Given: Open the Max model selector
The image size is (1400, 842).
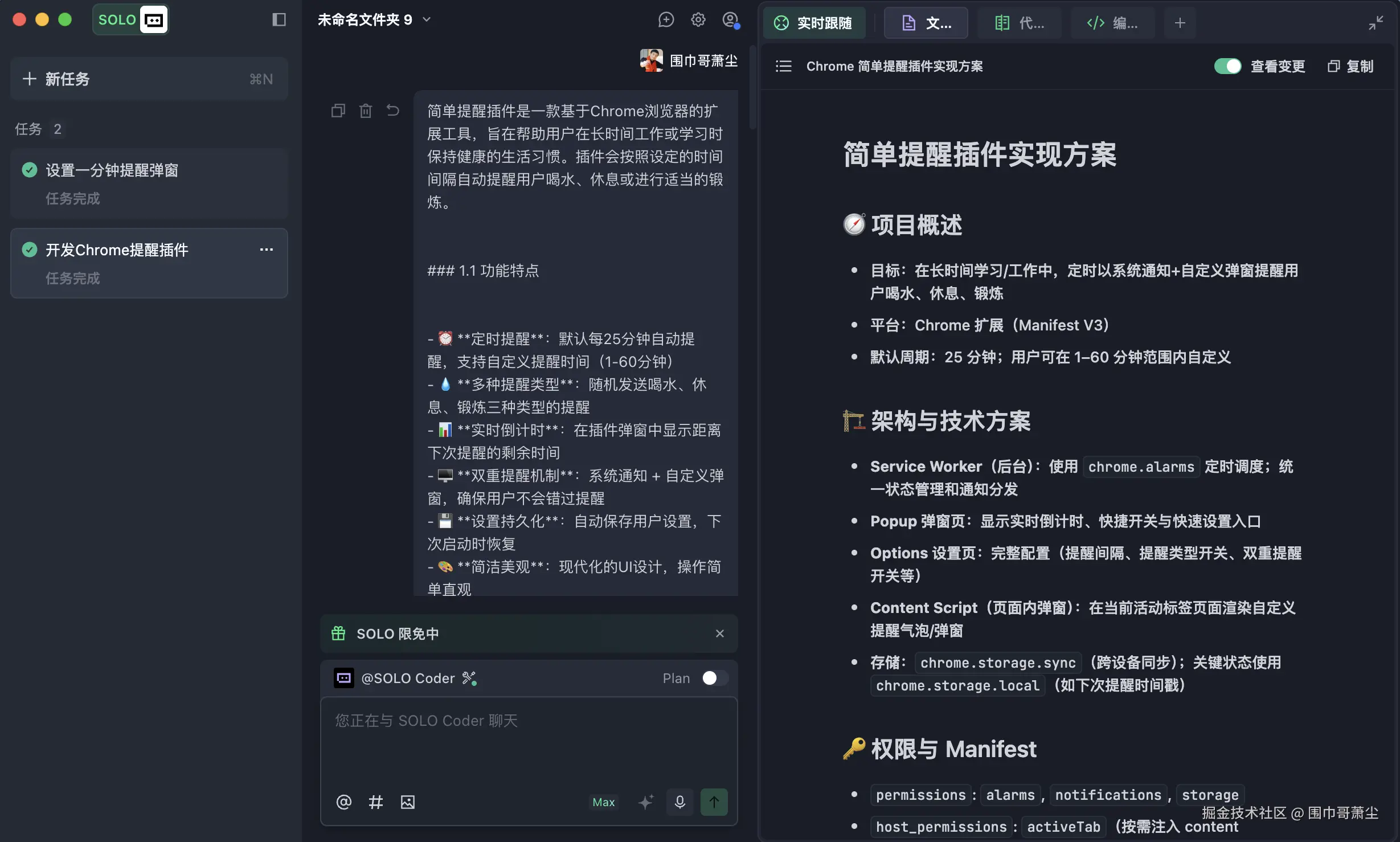Looking at the screenshot, I should (x=603, y=802).
